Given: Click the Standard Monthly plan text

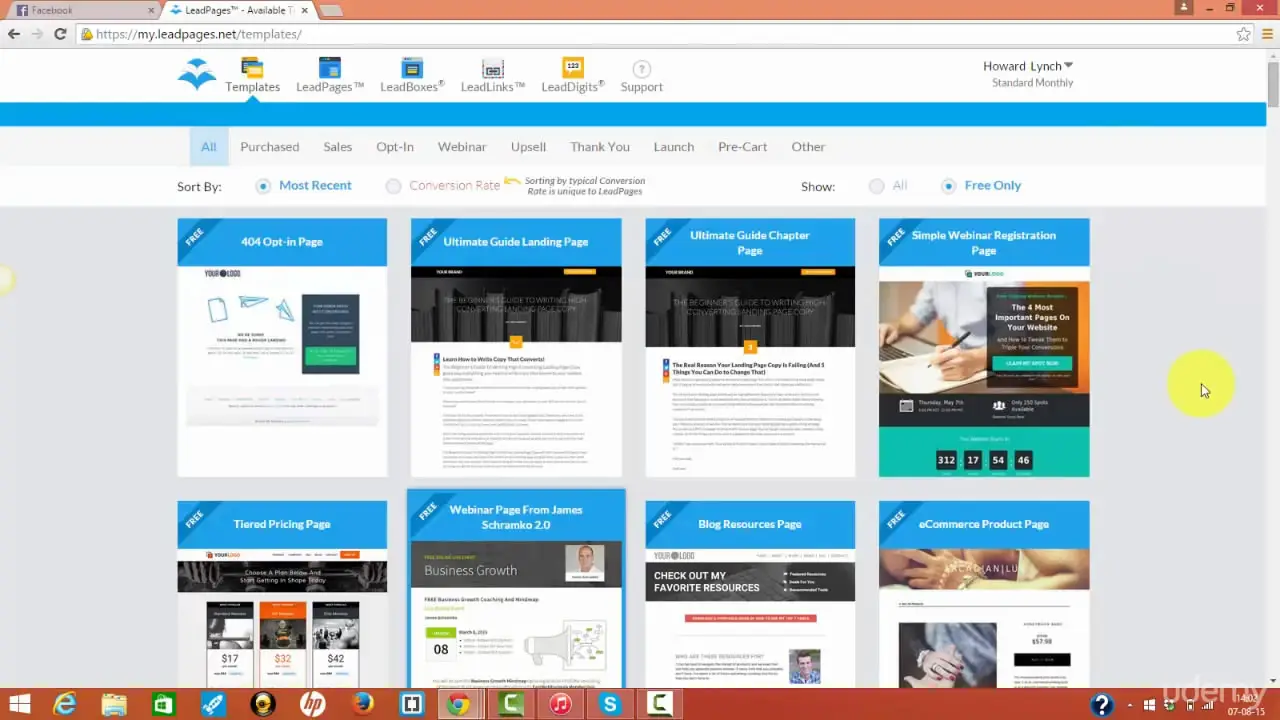Looking at the screenshot, I should [x=1032, y=83].
